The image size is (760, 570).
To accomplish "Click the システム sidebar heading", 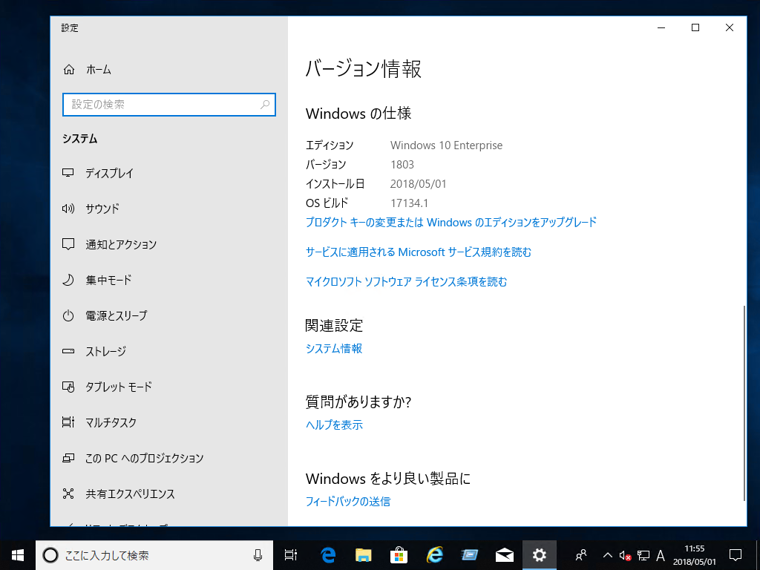I will (x=80, y=139).
